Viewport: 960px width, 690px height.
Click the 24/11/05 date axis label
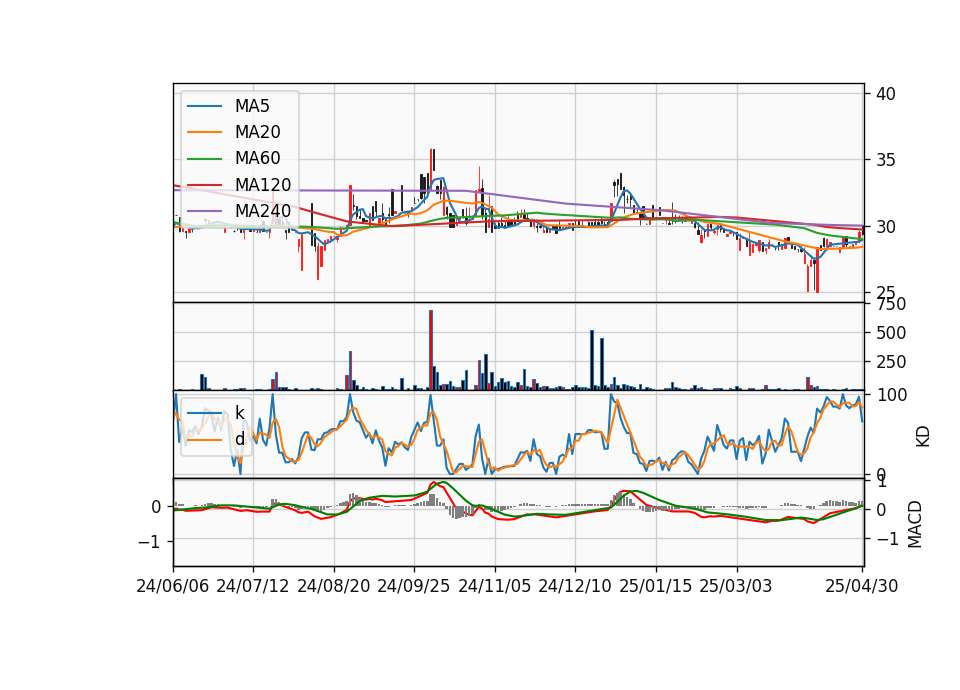coord(495,586)
